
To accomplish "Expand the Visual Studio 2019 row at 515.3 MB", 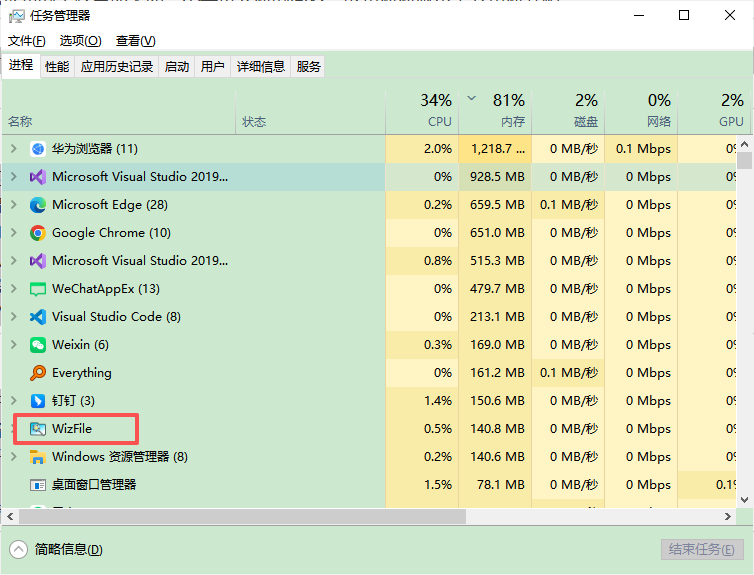I will 14,261.
